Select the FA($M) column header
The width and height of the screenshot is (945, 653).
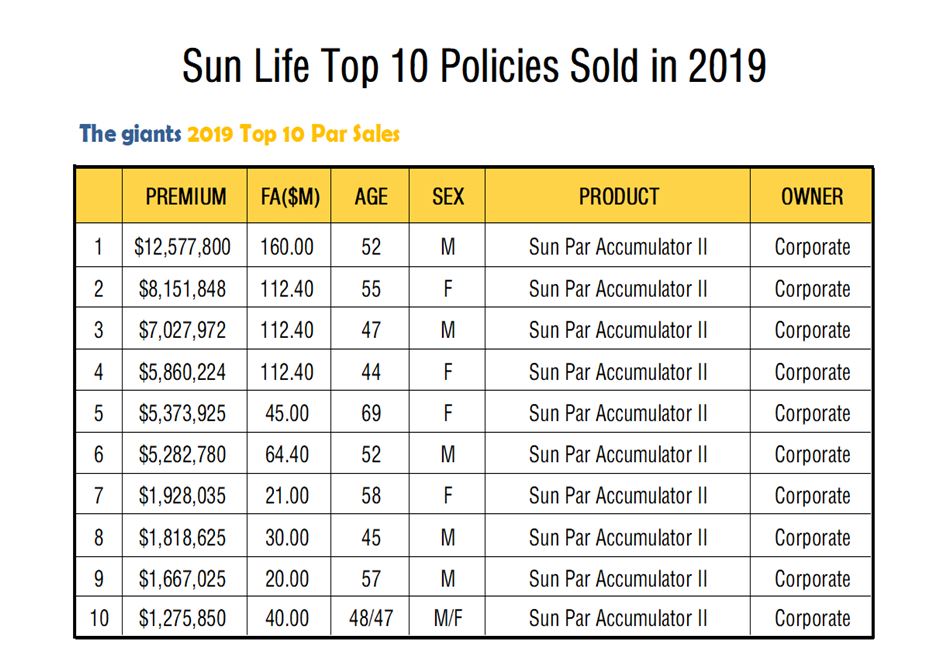pyautogui.click(x=288, y=196)
